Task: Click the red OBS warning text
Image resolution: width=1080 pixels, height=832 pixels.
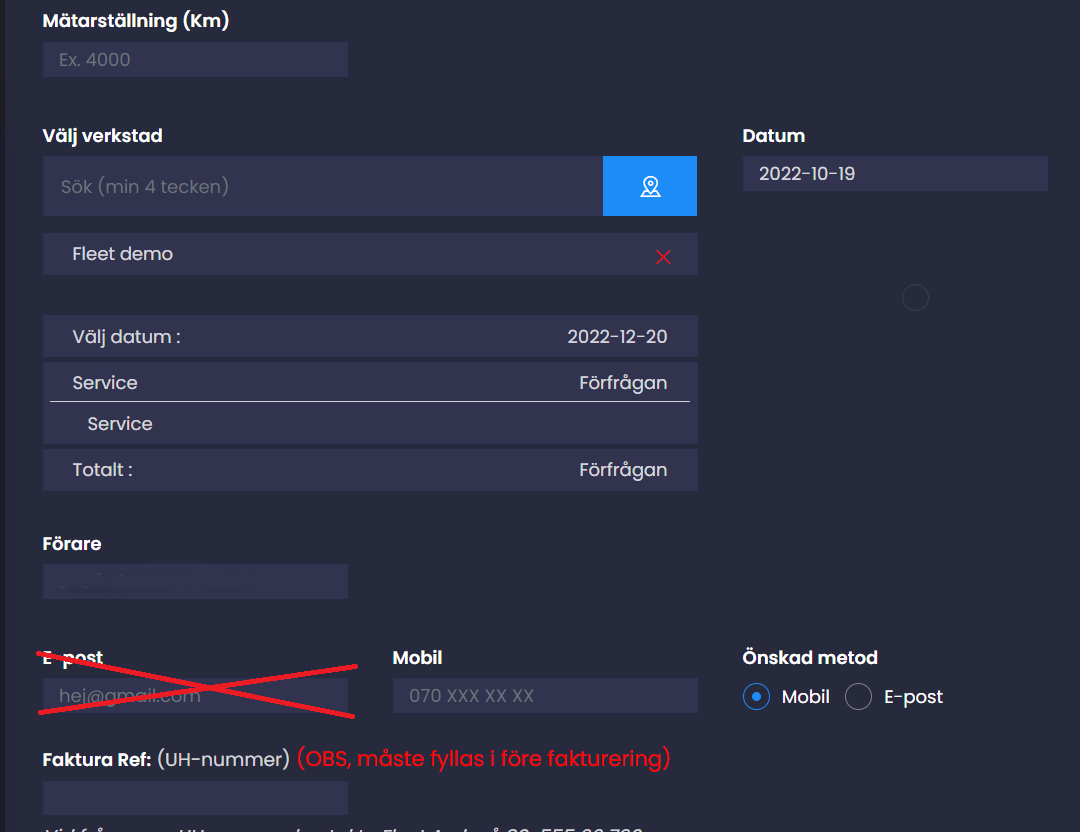Action: pyautogui.click(x=483, y=759)
